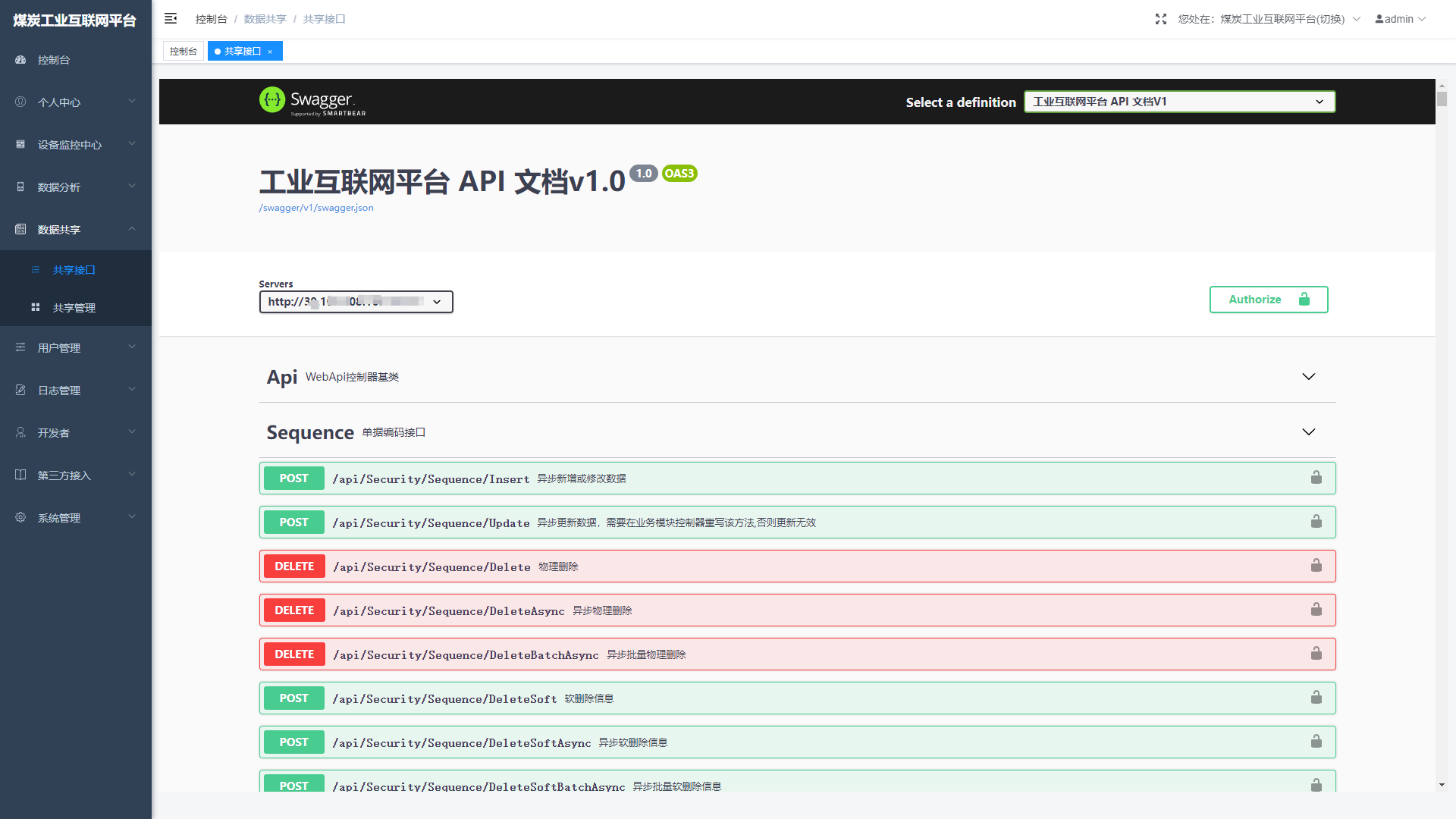
Task: Click the Authorize button
Action: point(1268,300)
